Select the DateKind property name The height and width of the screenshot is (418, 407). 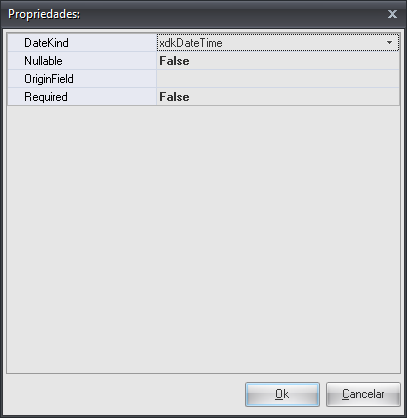coord(46,43)
